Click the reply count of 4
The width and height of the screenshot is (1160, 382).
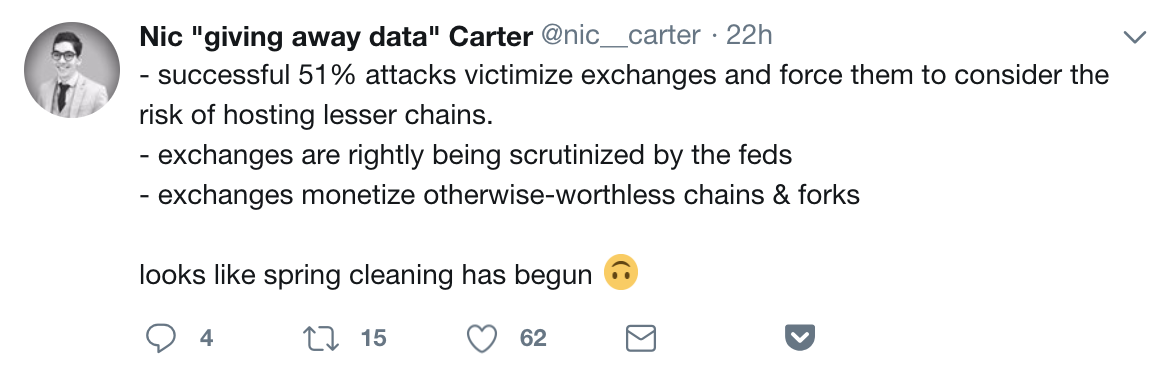tap(206, 338)
